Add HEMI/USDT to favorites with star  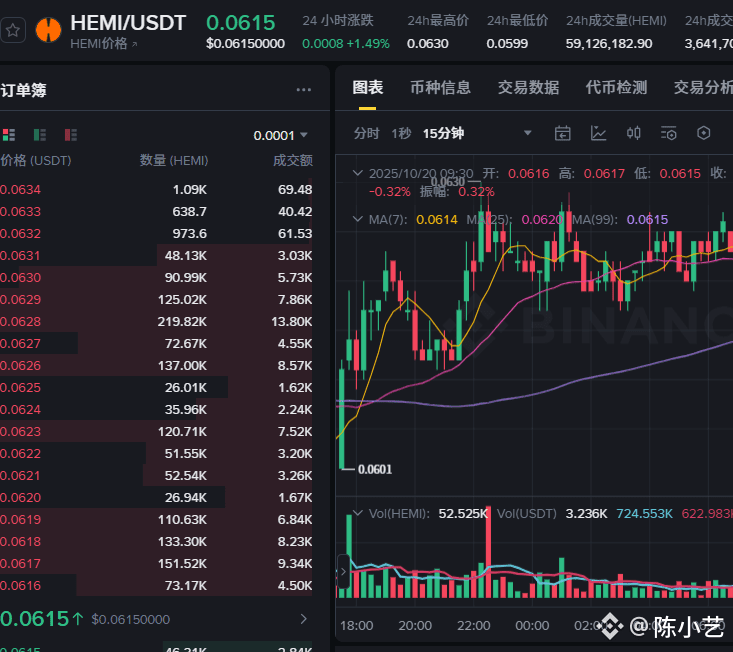pos(13,30)
